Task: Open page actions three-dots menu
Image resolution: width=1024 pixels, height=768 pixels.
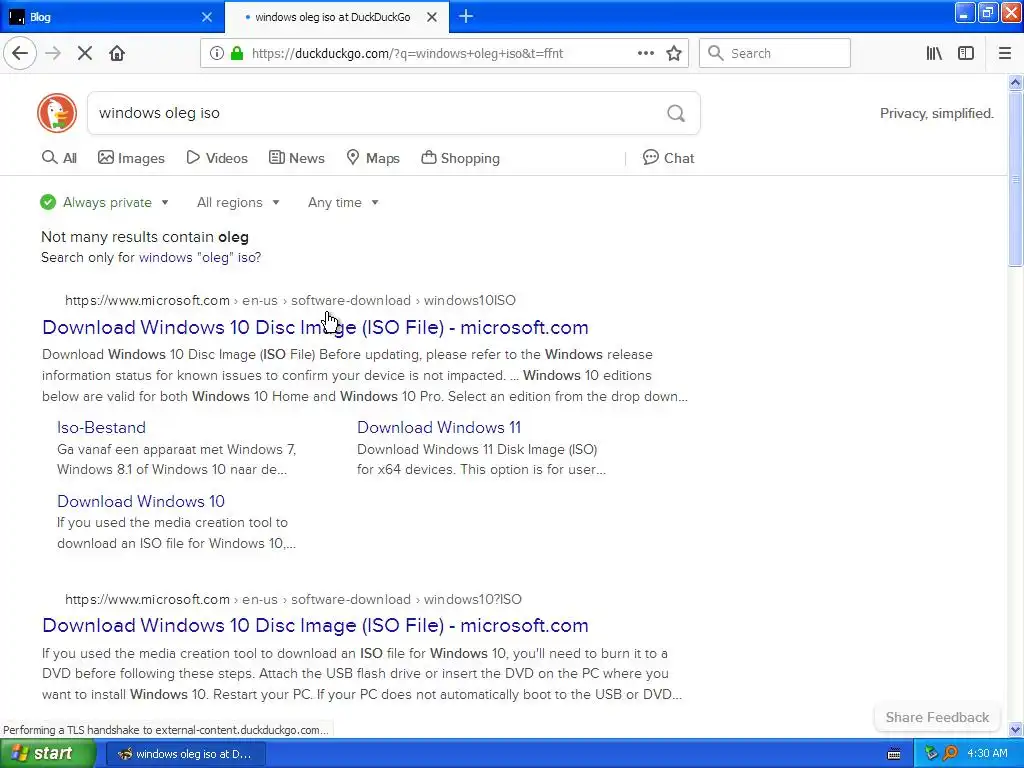Action: (x=645, y=53)
